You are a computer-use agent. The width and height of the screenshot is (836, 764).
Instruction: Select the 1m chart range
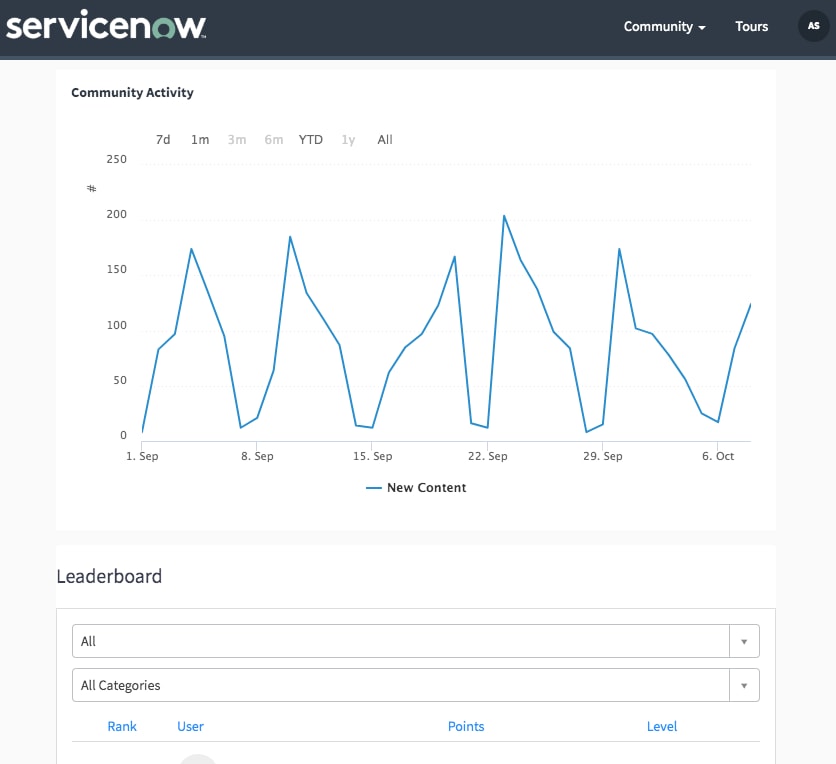point(200,140)
